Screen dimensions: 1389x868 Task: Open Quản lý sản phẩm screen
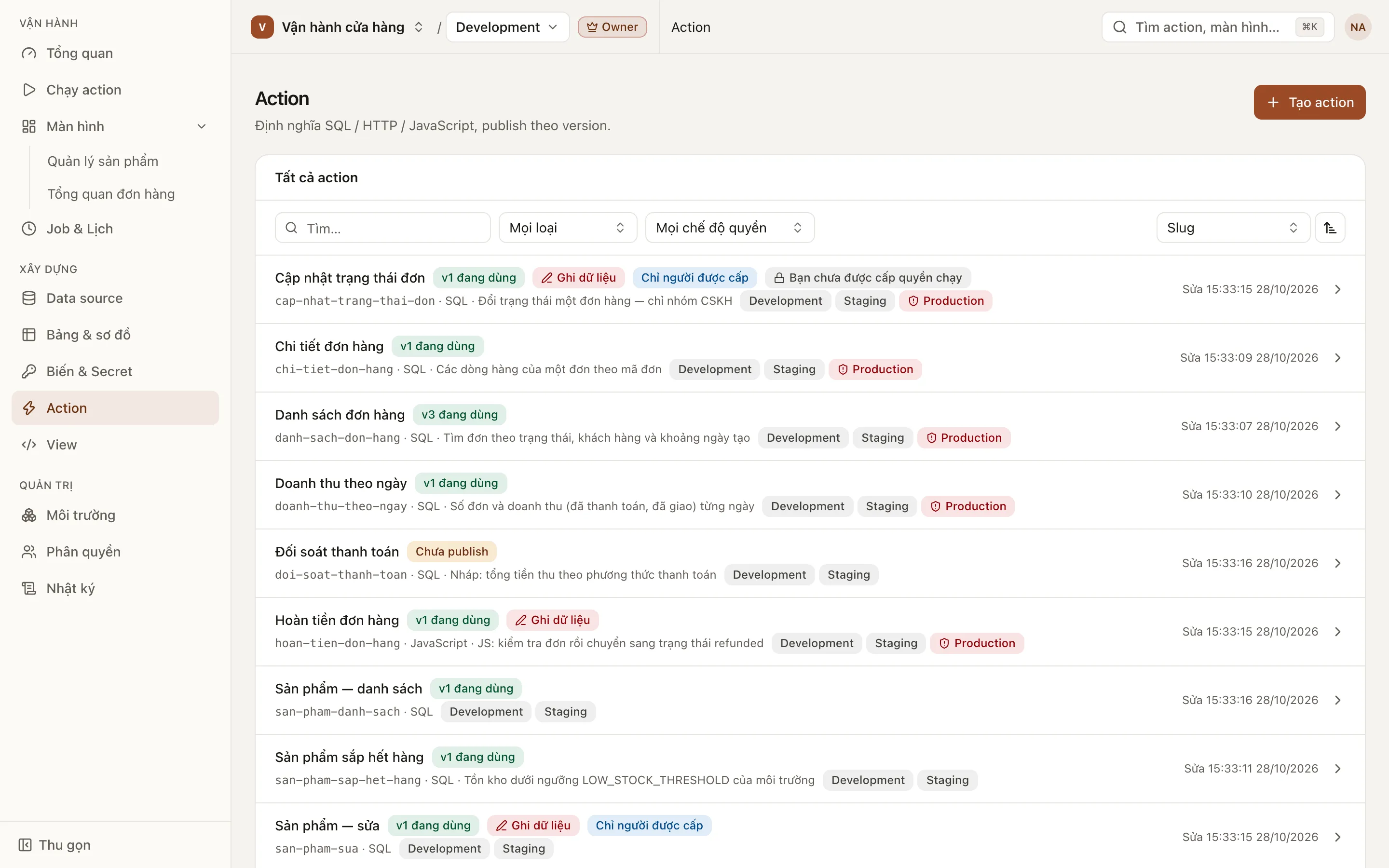coord(103,162)
